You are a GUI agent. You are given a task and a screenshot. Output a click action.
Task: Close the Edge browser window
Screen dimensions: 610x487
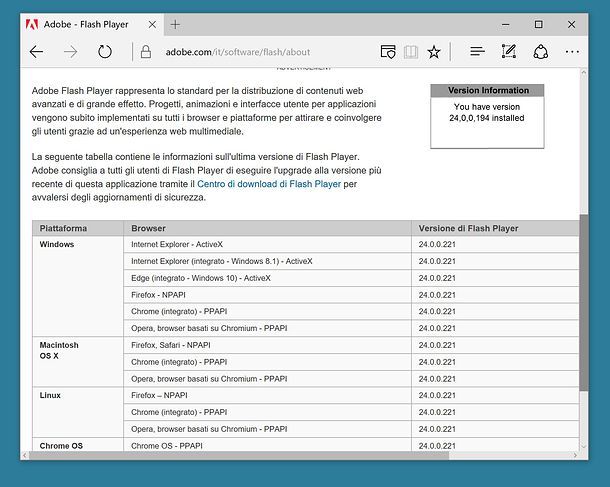(571, 25)
